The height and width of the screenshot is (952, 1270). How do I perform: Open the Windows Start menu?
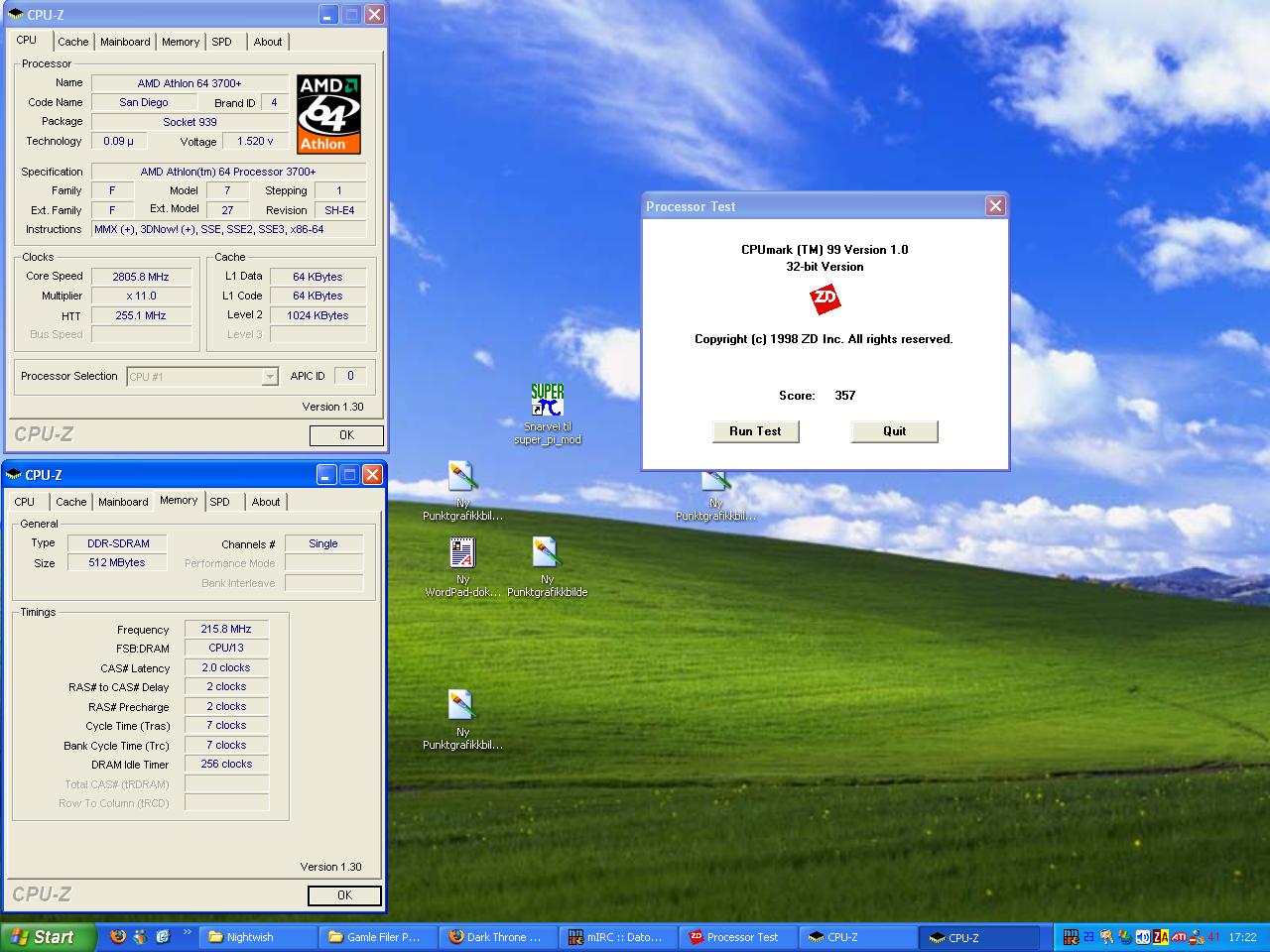tap(49, 937)
